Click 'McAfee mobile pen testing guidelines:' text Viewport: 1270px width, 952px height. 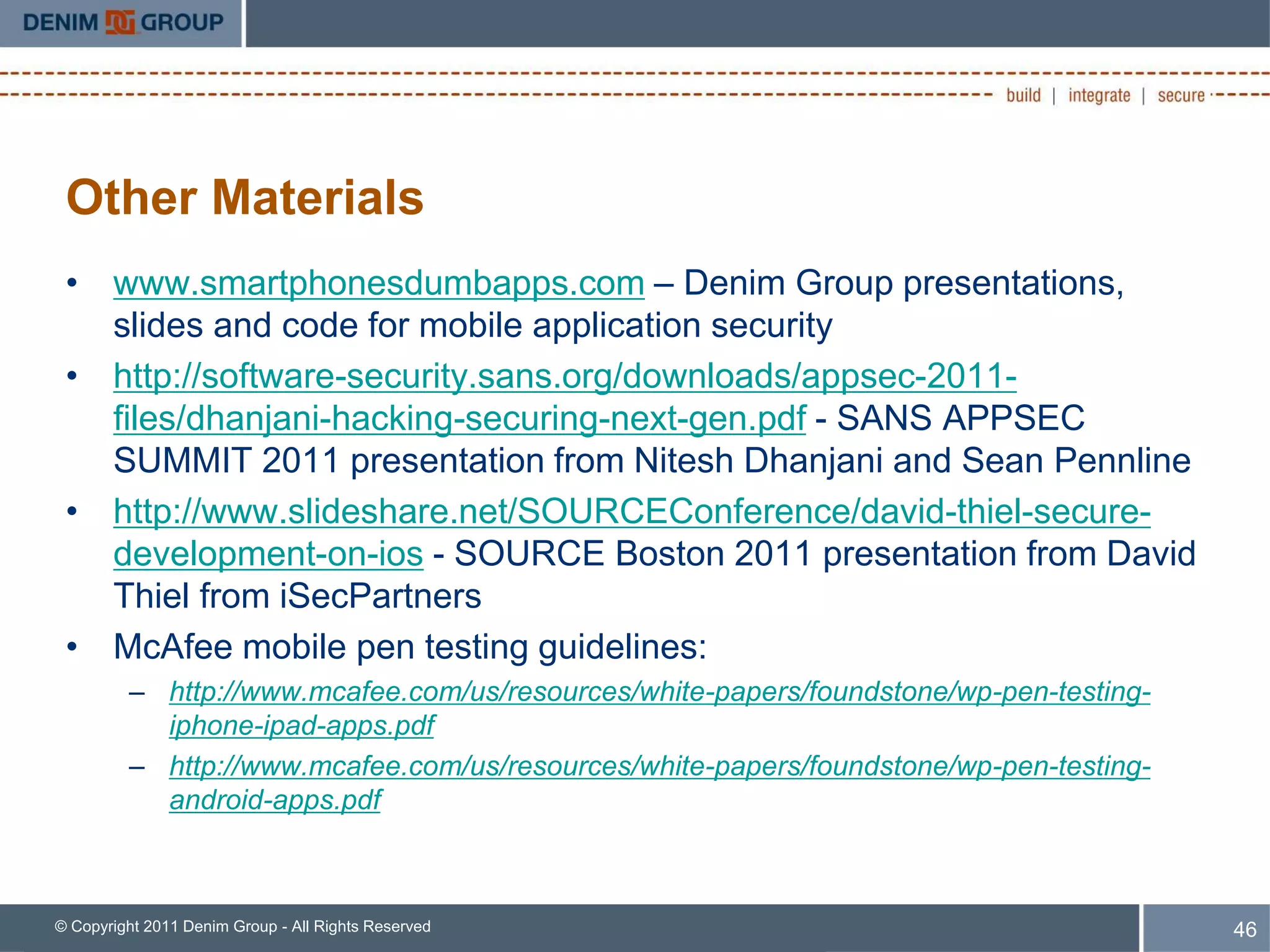pos(410,647)
